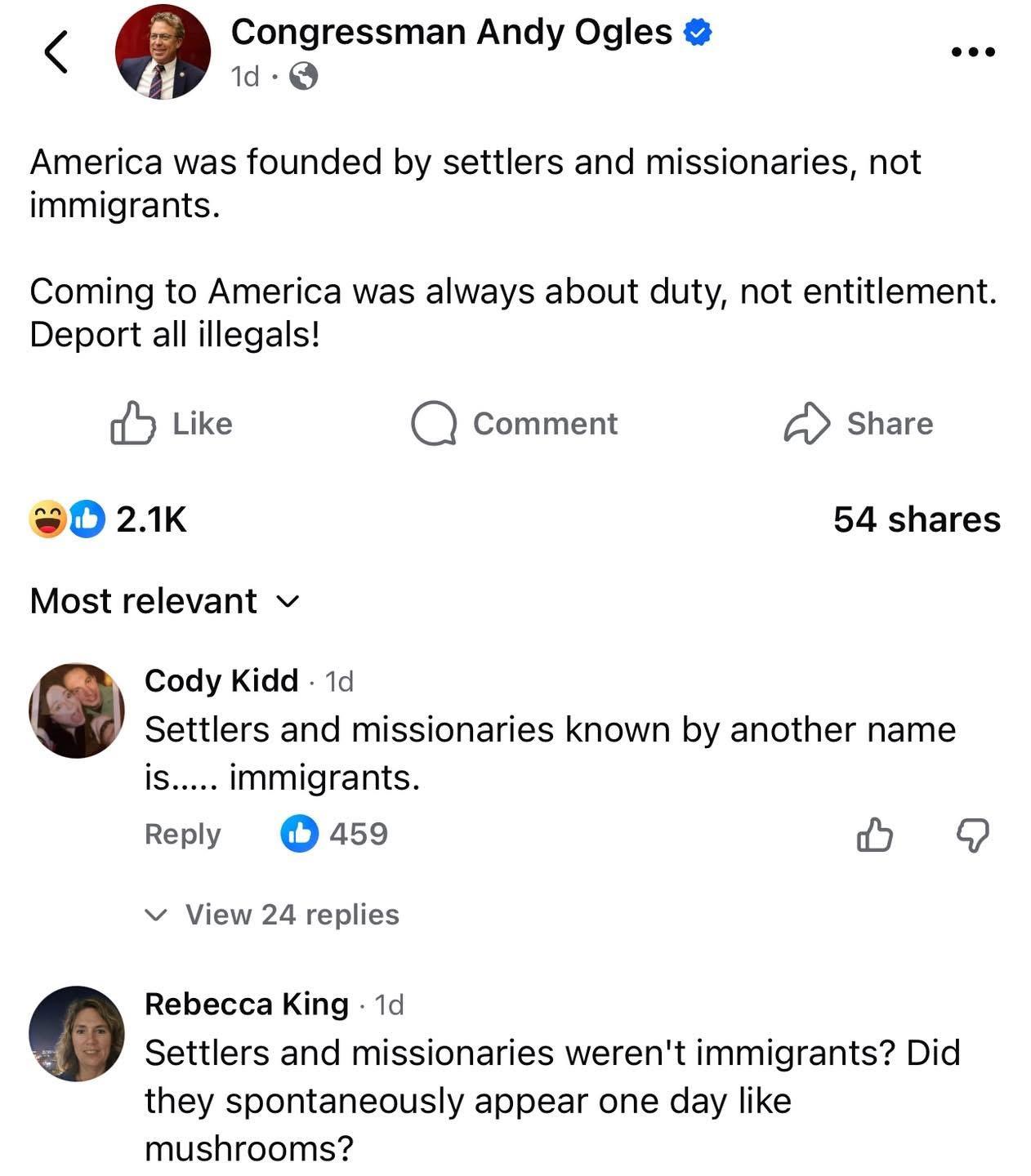
Task: Like the post with the thumbs-up button
Action: coord(172,423)
